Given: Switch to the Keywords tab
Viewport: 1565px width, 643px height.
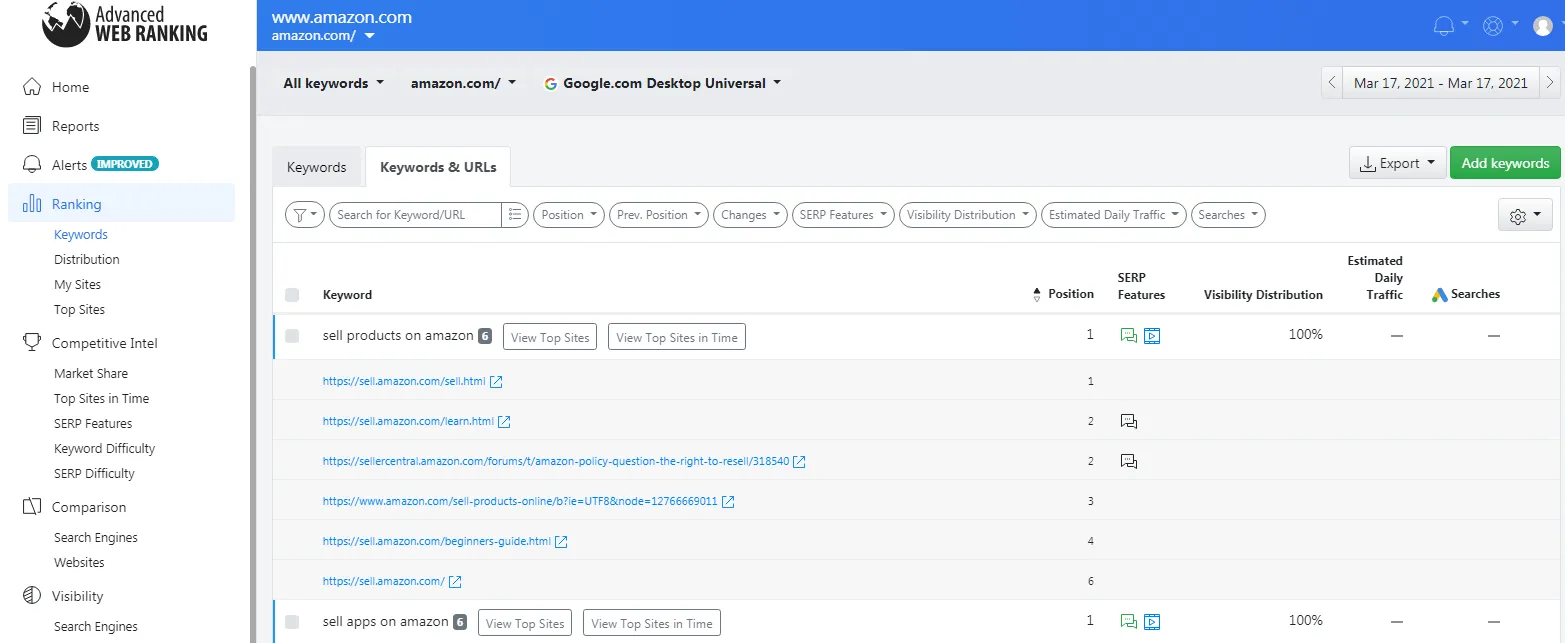Looking at the screenshot, I should (x=316, y=167).
